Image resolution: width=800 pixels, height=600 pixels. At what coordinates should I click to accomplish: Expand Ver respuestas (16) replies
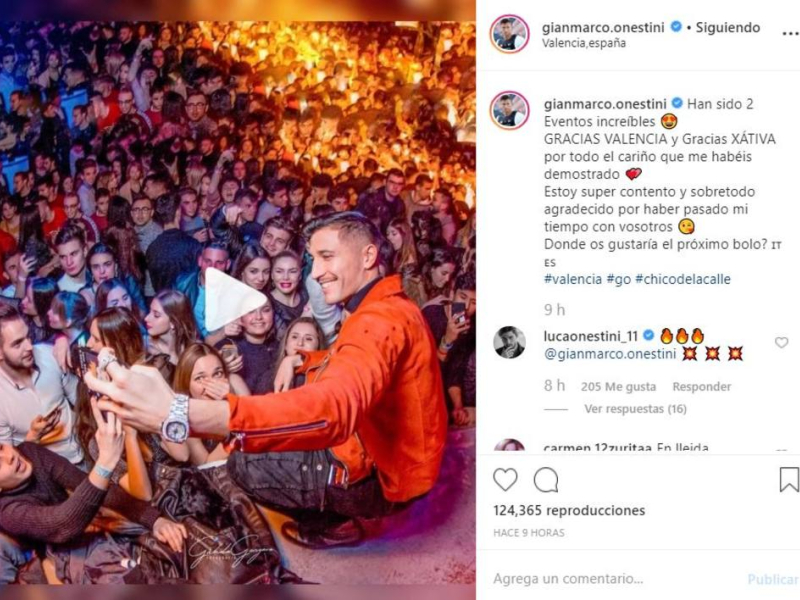pyautogui.click(x=635, y=409)
